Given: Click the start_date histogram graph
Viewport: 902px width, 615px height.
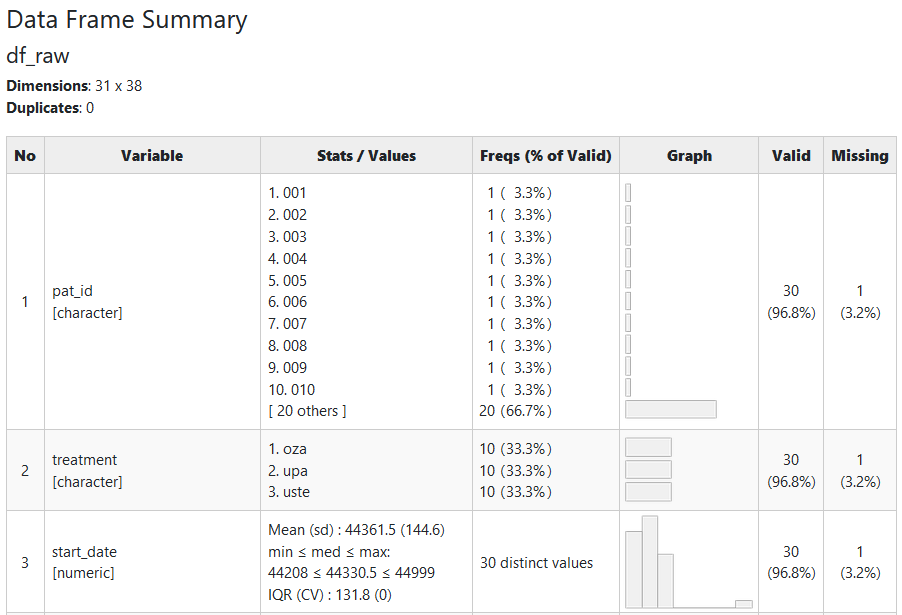Looking at the screenshot, I should [x=688, y=562].
